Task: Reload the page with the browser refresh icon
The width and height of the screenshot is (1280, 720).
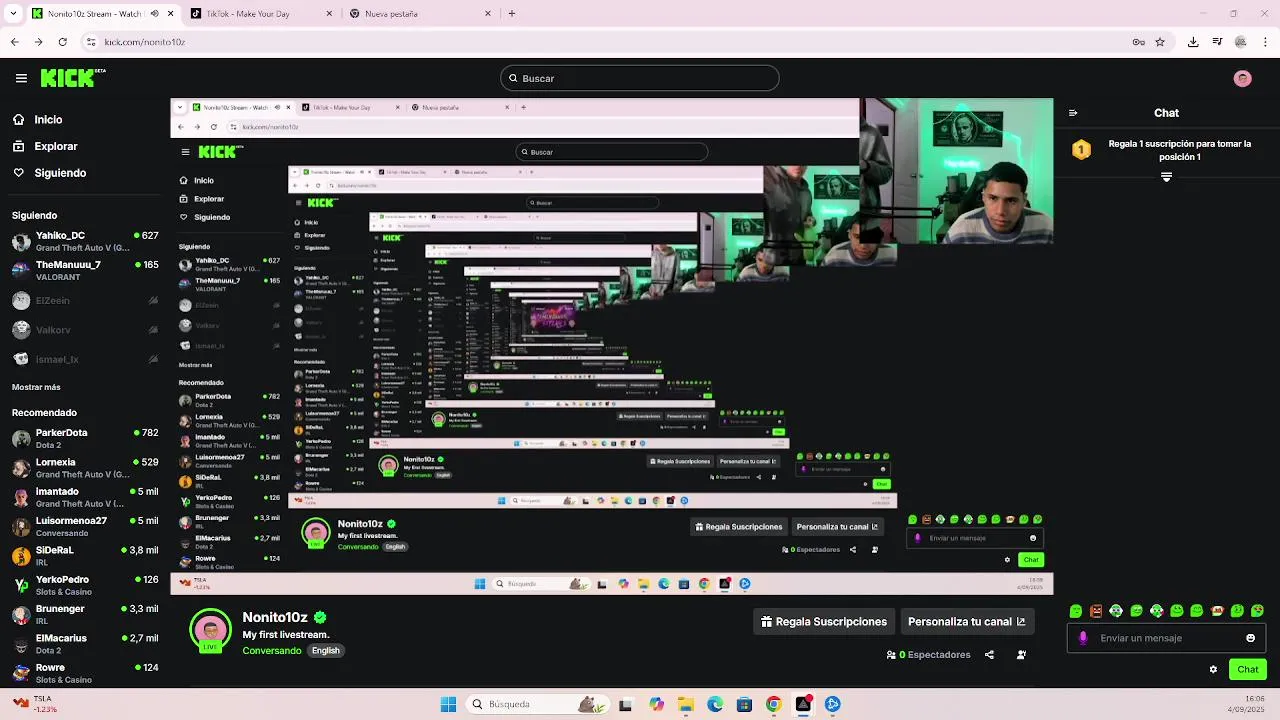Action: point(63,42)
